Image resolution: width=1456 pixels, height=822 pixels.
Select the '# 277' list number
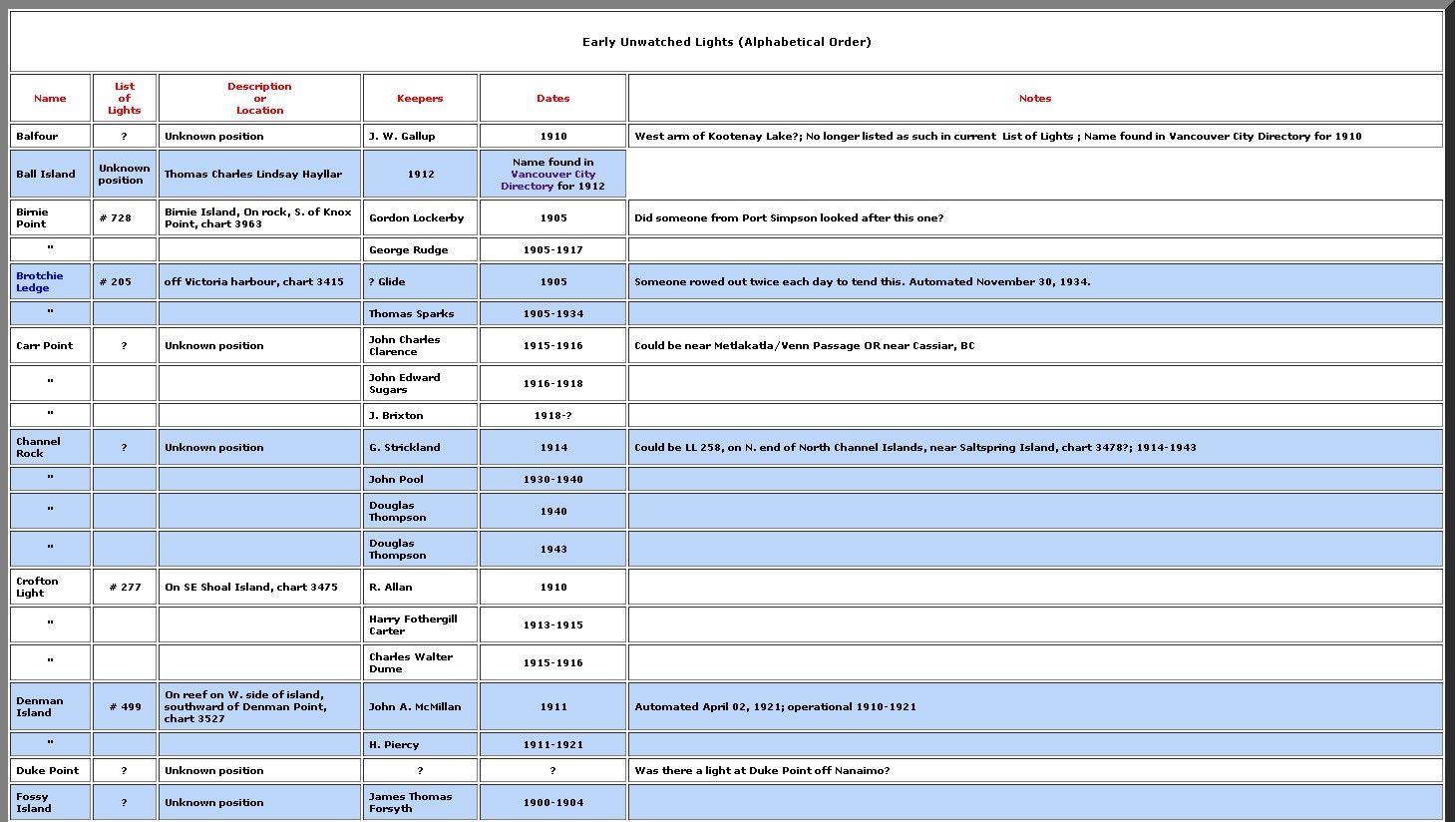coord(125,587)
